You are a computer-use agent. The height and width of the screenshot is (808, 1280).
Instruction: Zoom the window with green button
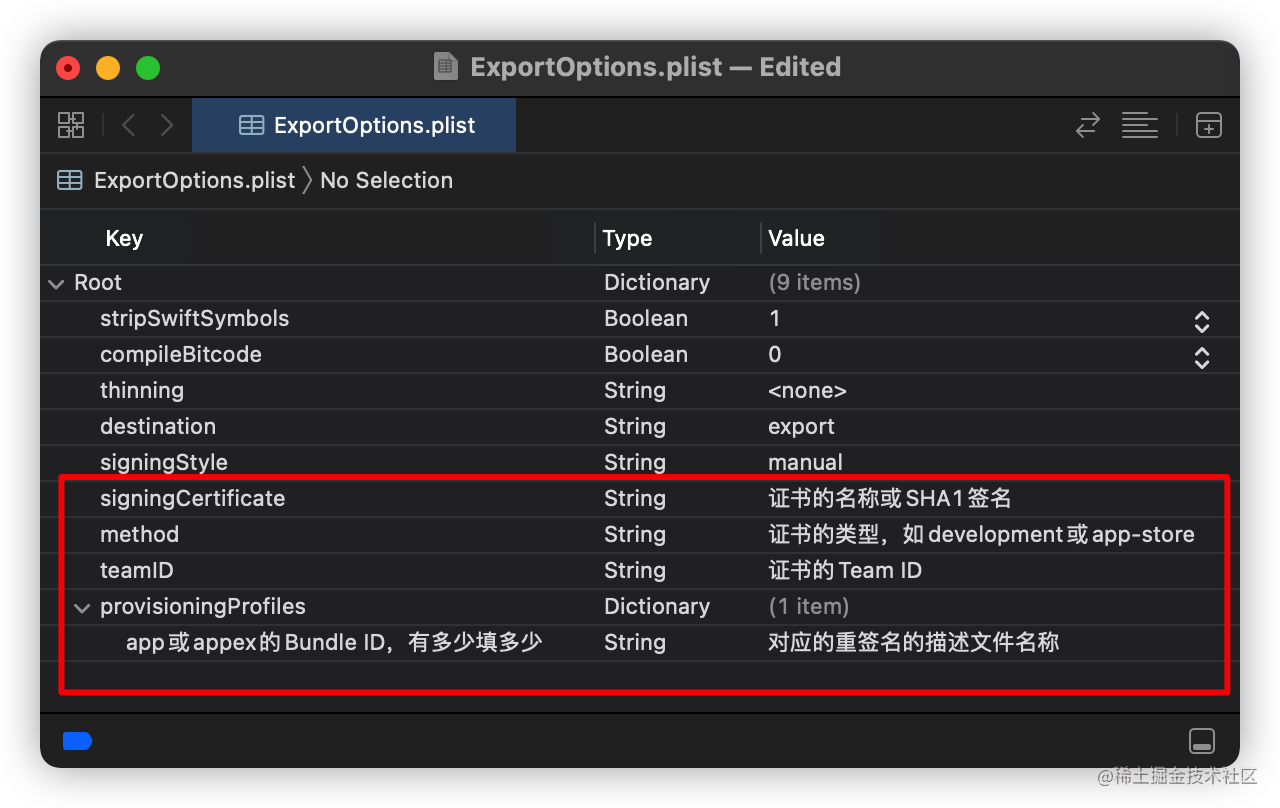click(x=148, y=68)
